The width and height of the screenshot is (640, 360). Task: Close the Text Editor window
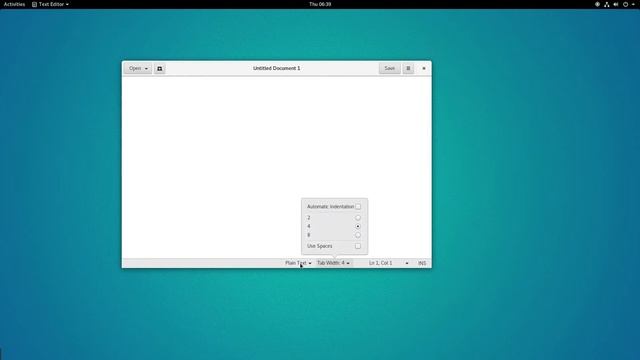pos(424,69)
